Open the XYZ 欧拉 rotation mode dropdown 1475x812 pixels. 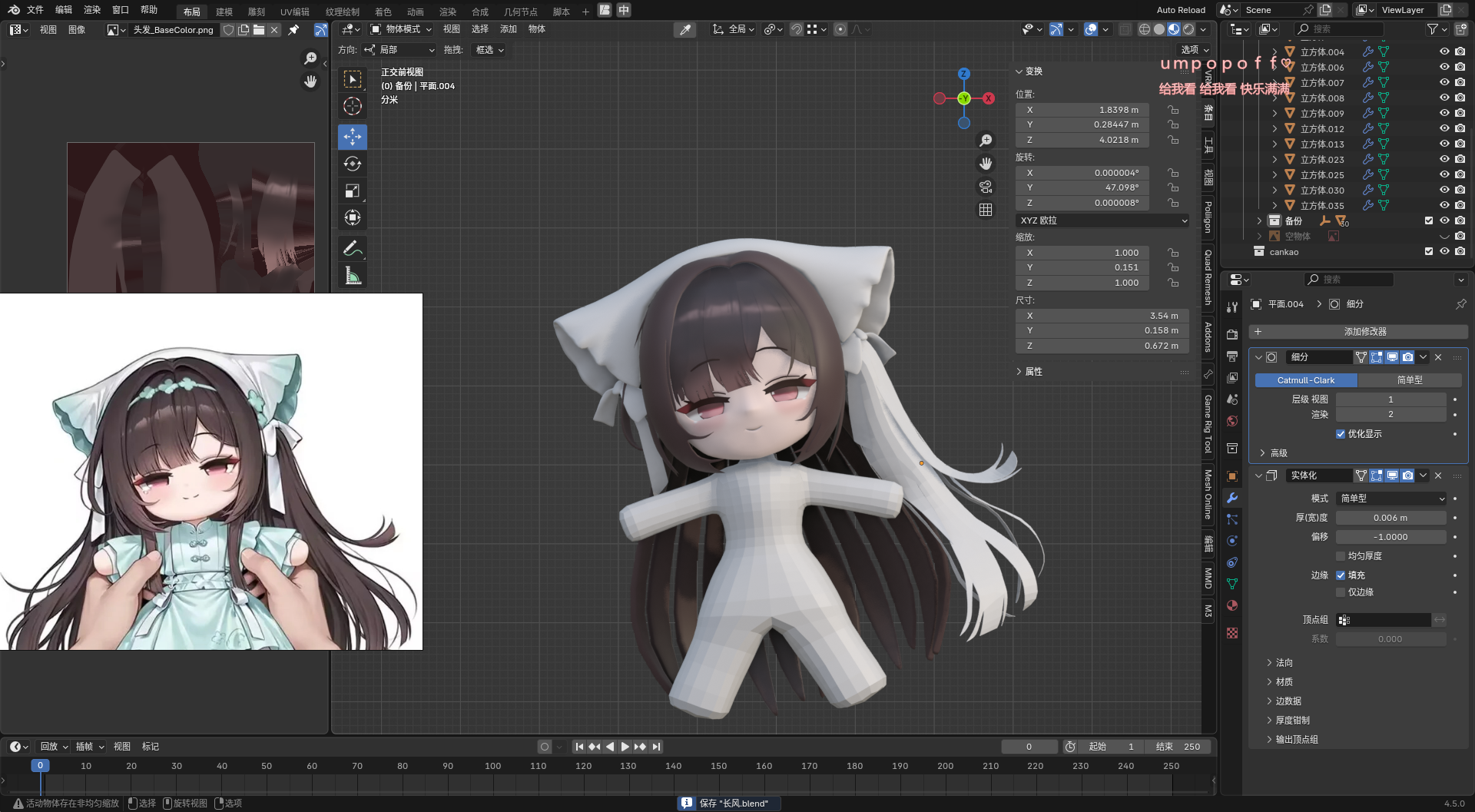coord(1102,220)
